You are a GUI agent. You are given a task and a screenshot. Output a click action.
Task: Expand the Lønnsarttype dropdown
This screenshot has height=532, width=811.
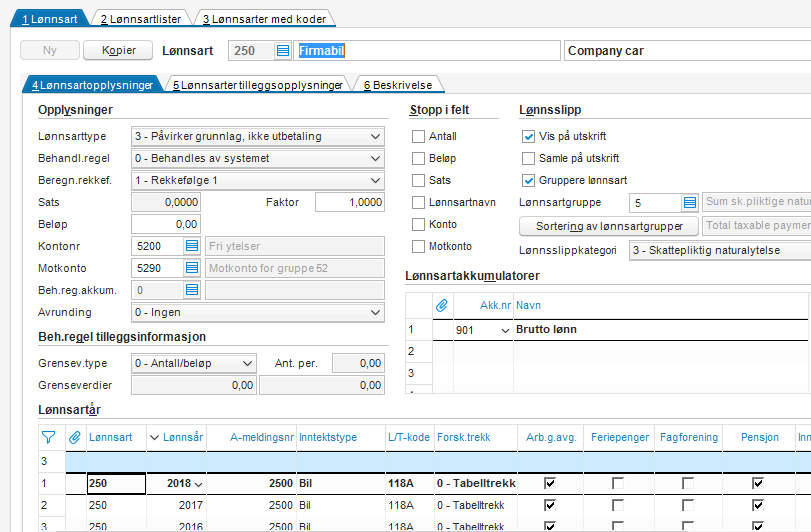[x=375, y=137]
